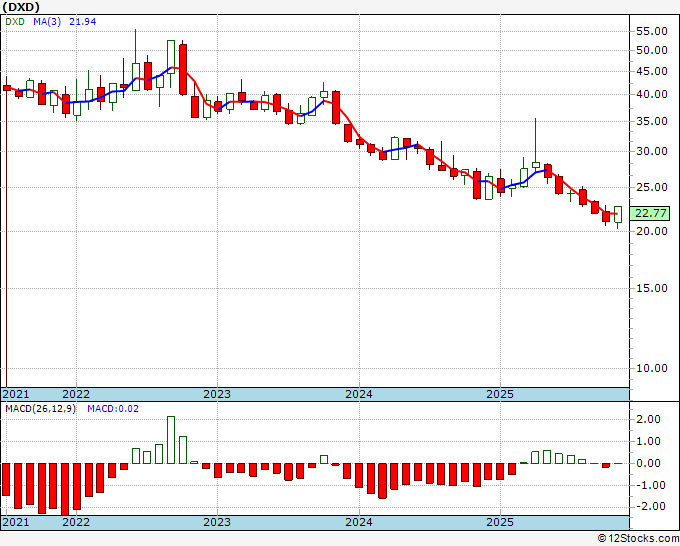Select 2021 on the MACD panel time axis

pos(16,522)
